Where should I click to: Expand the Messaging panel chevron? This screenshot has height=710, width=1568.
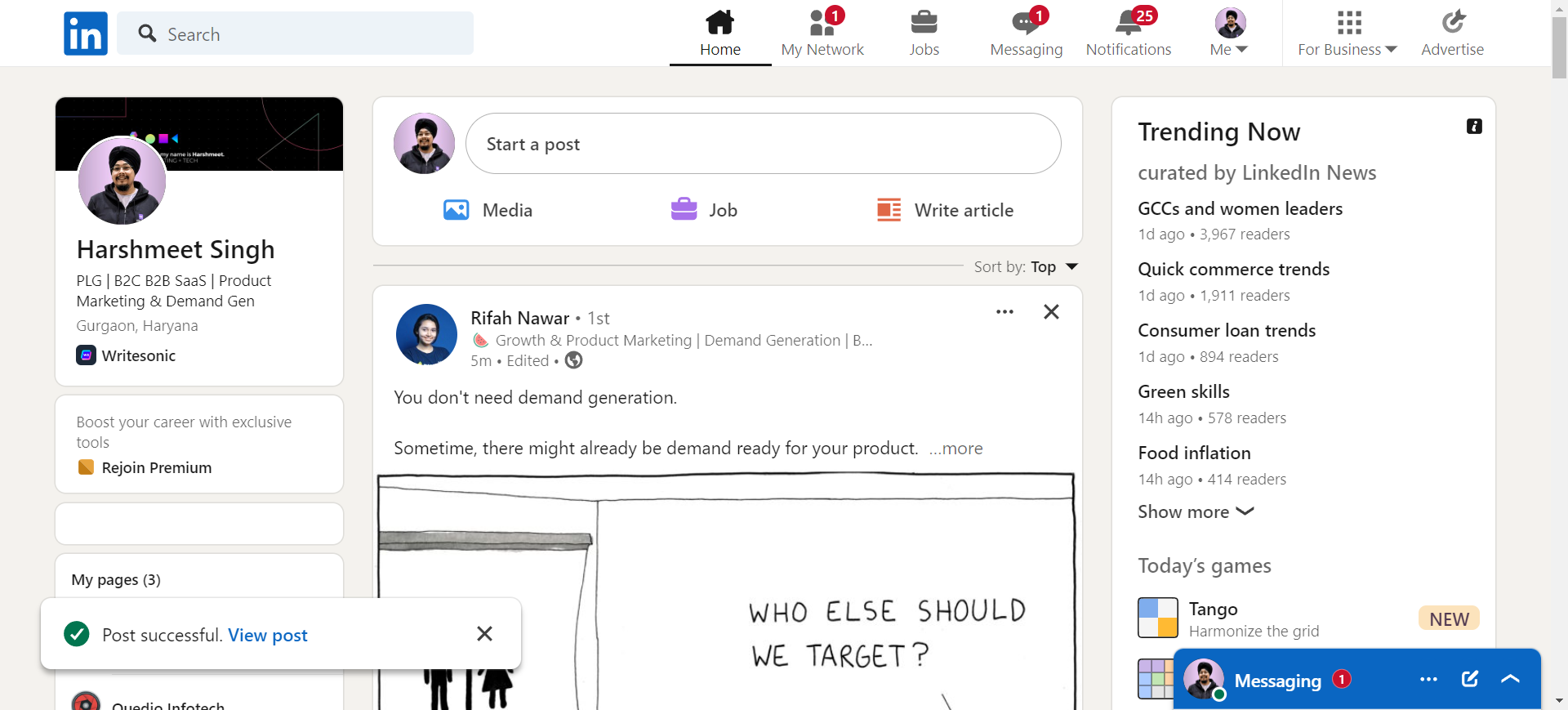pyautogui.click(x=1510, y=679)
